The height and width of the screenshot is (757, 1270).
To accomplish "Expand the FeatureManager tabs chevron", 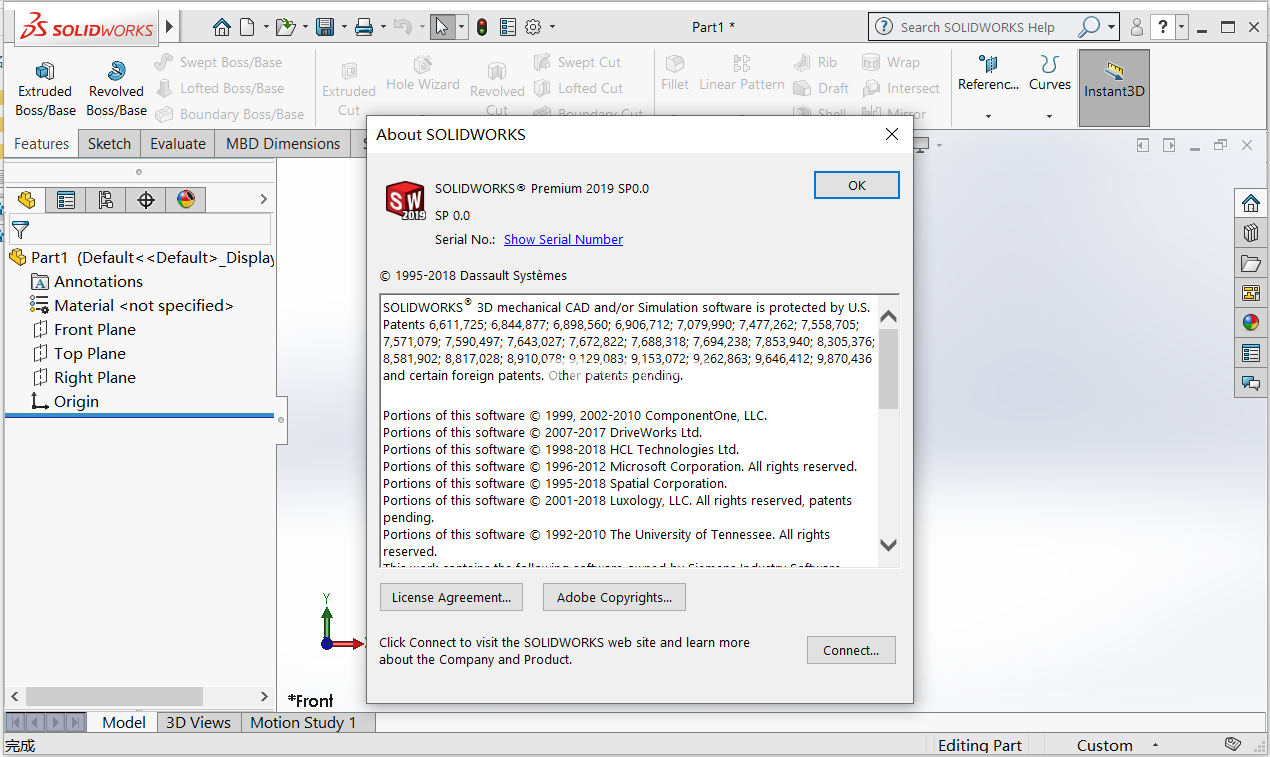I will point(264,200).
